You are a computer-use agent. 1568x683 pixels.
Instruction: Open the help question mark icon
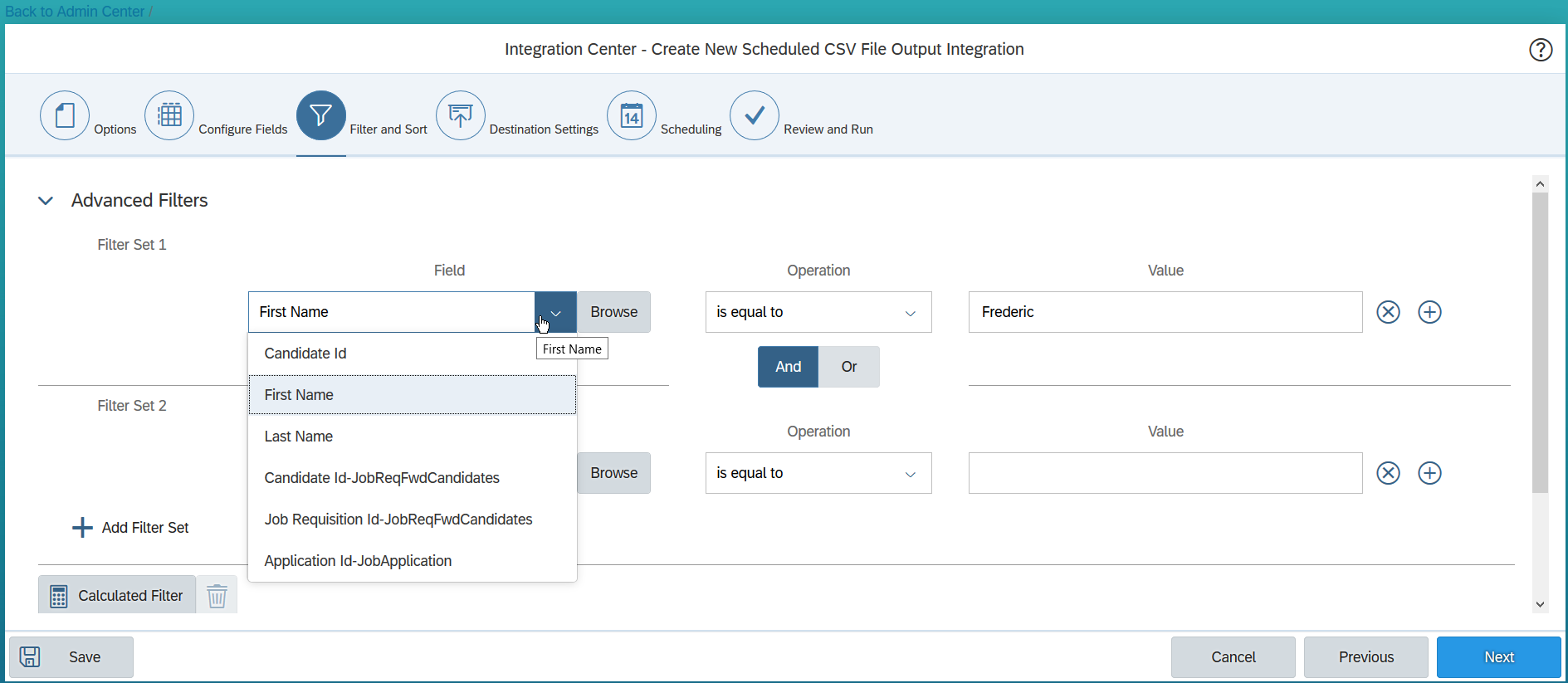[x=1541, y=50]
